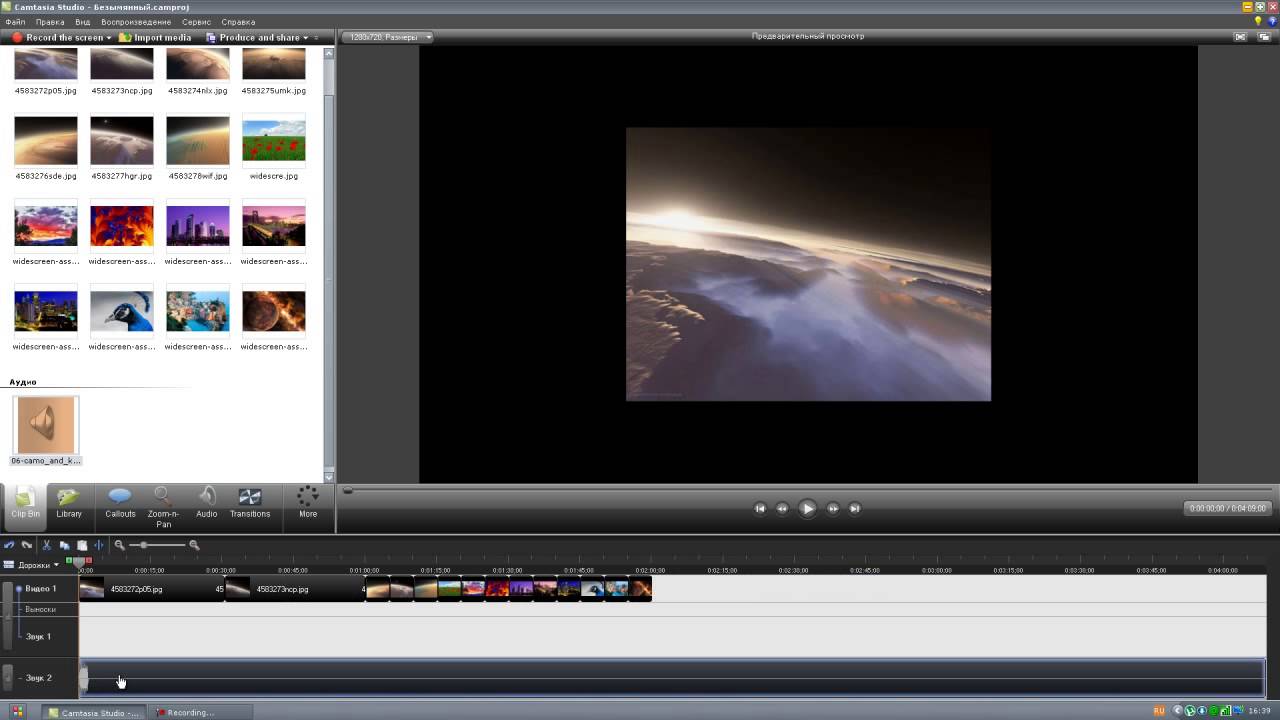Open the Справка menu

tap(238, 22)
